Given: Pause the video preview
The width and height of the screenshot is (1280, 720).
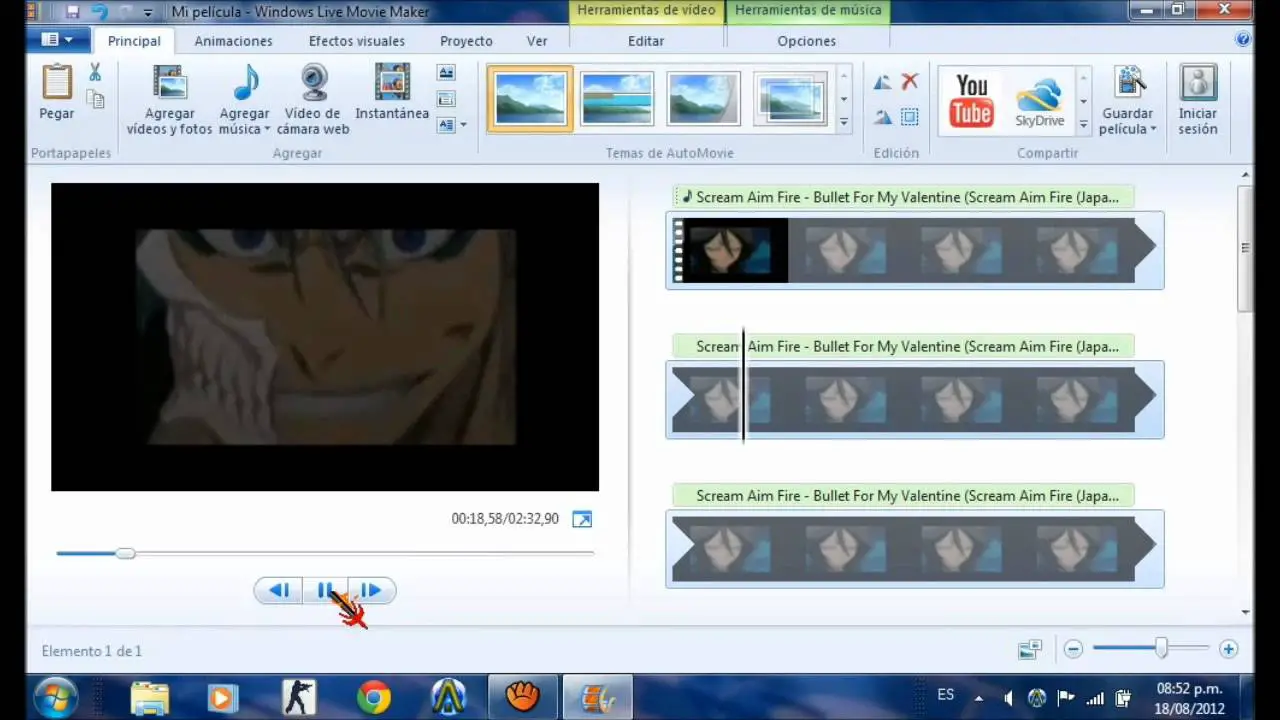Looking at the screenshot, I should coord(325,591).
